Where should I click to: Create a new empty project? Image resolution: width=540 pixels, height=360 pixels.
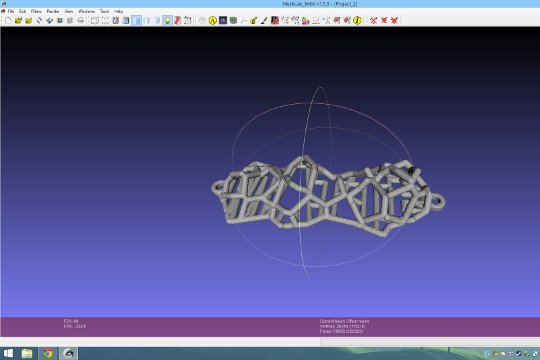pos(8,21)
